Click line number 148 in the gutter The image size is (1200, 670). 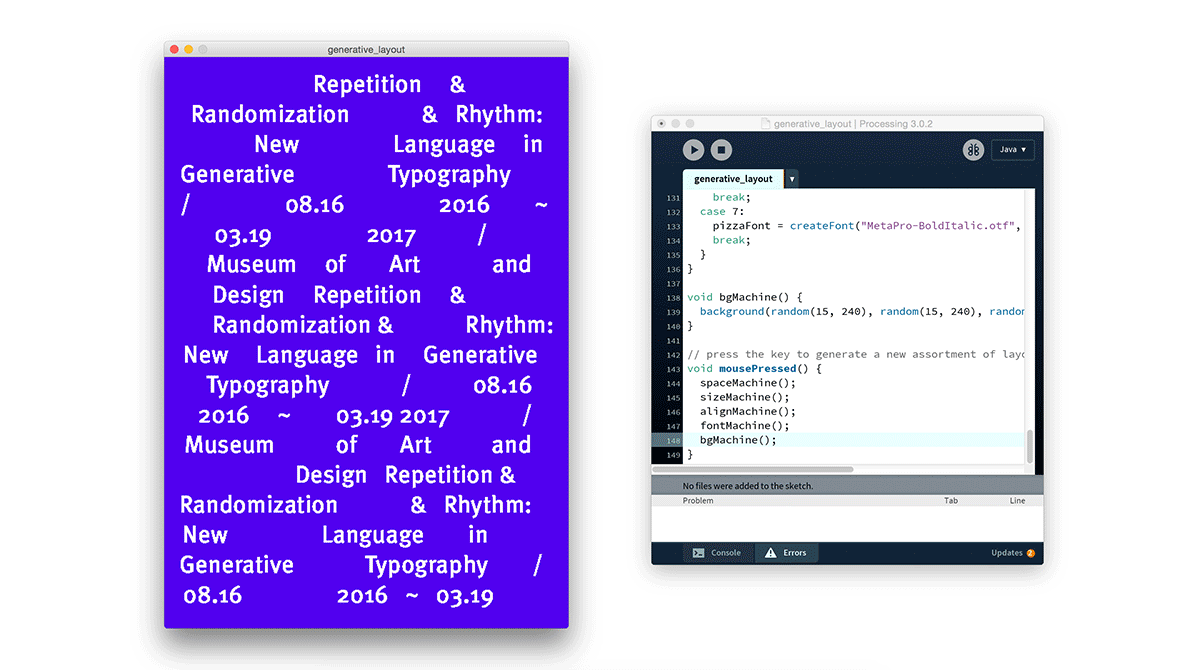click(x=672, y=440)
